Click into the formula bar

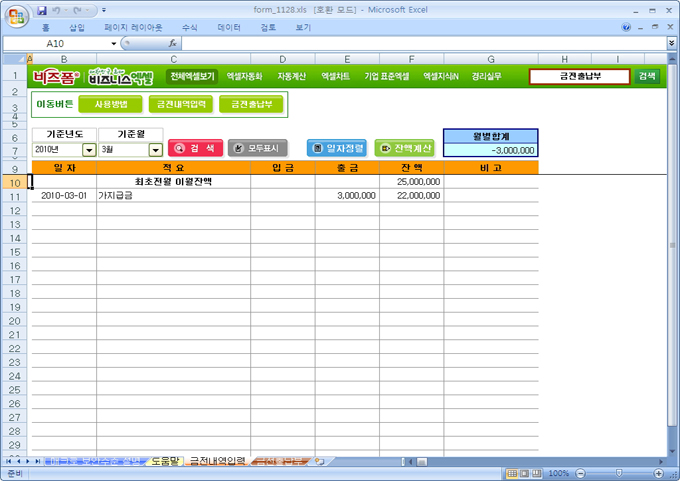(423, 43)
